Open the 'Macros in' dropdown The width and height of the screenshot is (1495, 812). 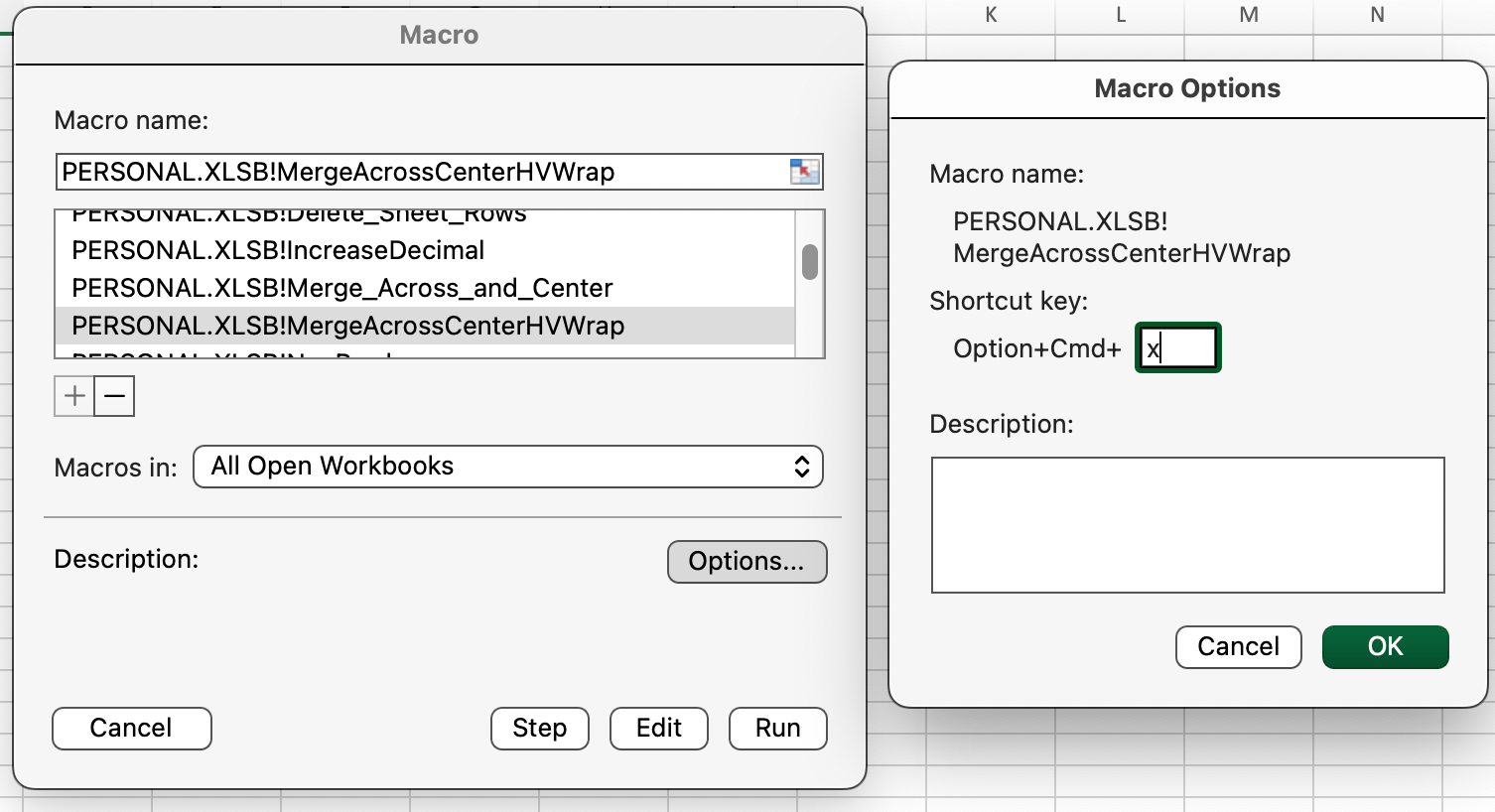(508, 467)
